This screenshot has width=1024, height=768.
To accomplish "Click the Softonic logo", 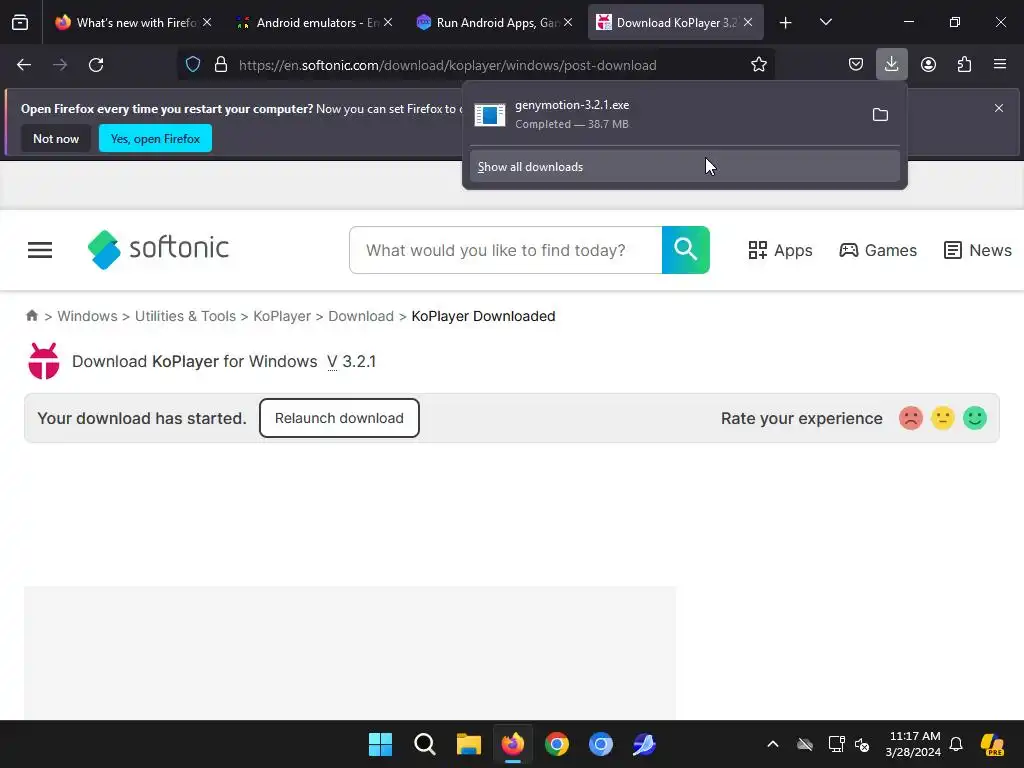I will tap(158, 249).
